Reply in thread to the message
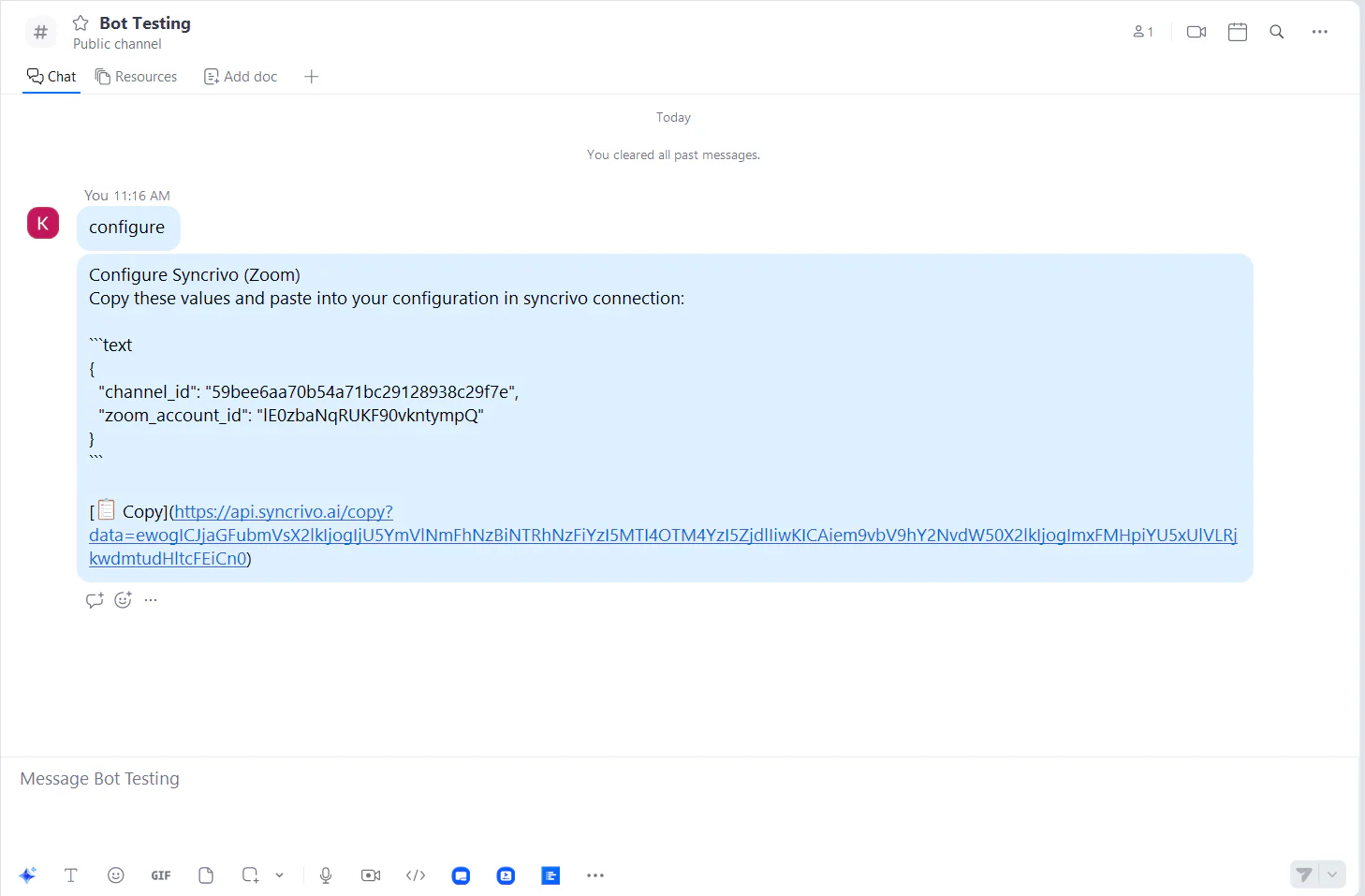This screenshot has height=896, width=1365. tap(95, 600)
